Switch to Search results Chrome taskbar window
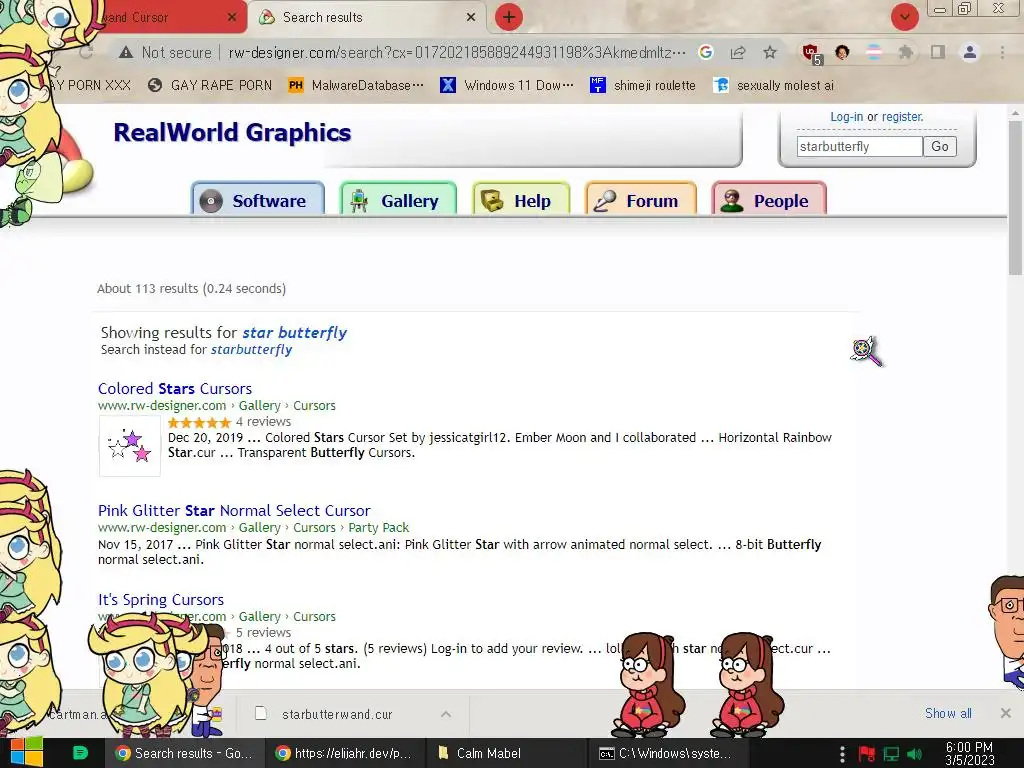The height and width of the screenshot is (768, 1024). click(x=184, y=753)
